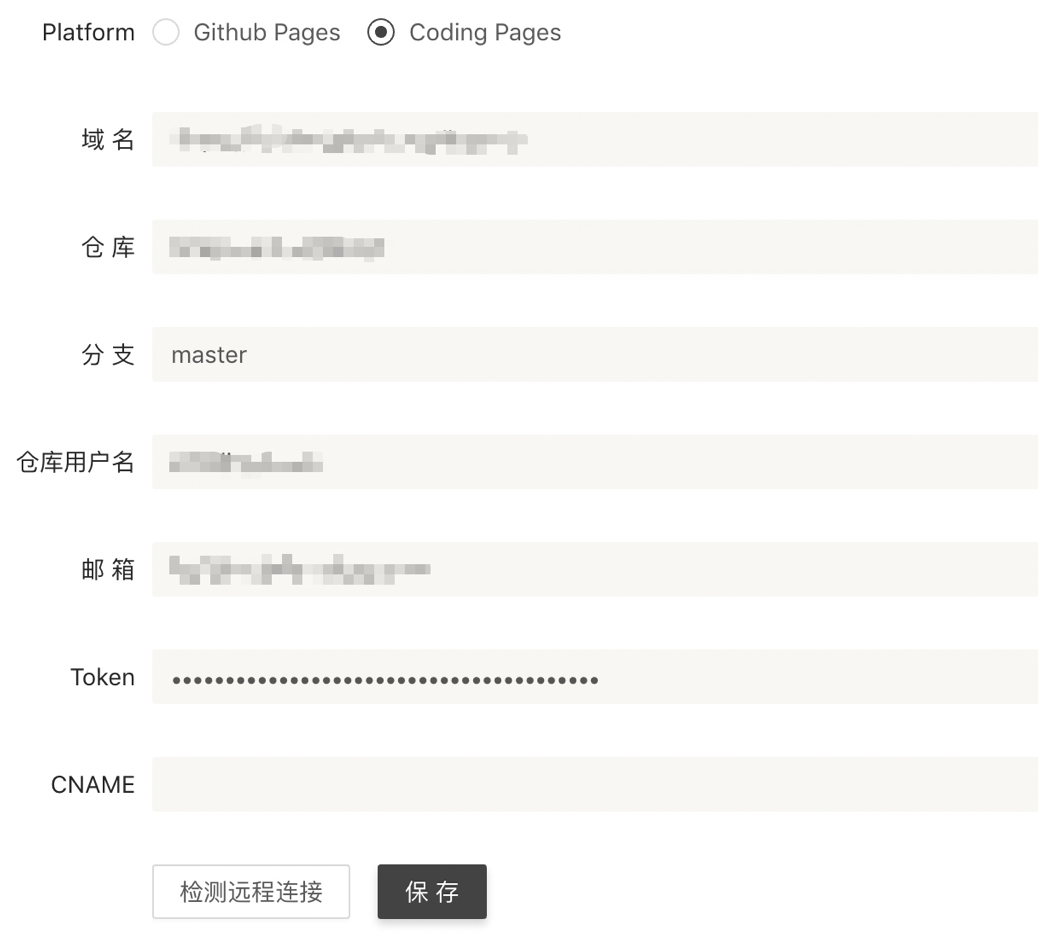Click the 仓库用户名 label
Image resolution: width=1038 pixels, height=938 pixels.
[x=75, y=462]
